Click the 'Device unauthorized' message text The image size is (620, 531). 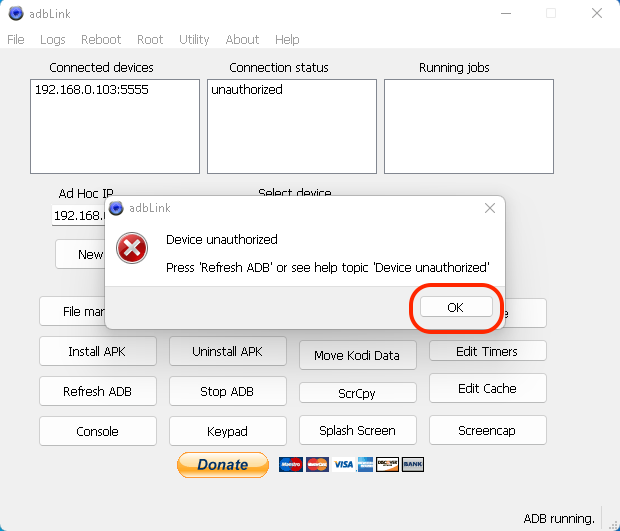tap(222, 240)
